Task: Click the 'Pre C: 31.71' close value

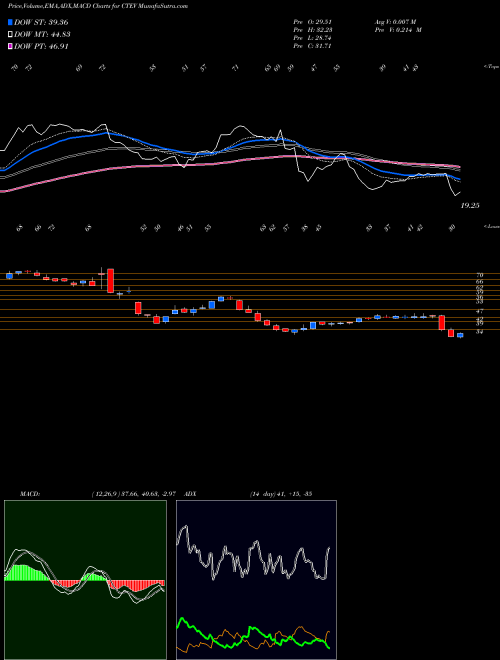Action: (x=313, y=46)
